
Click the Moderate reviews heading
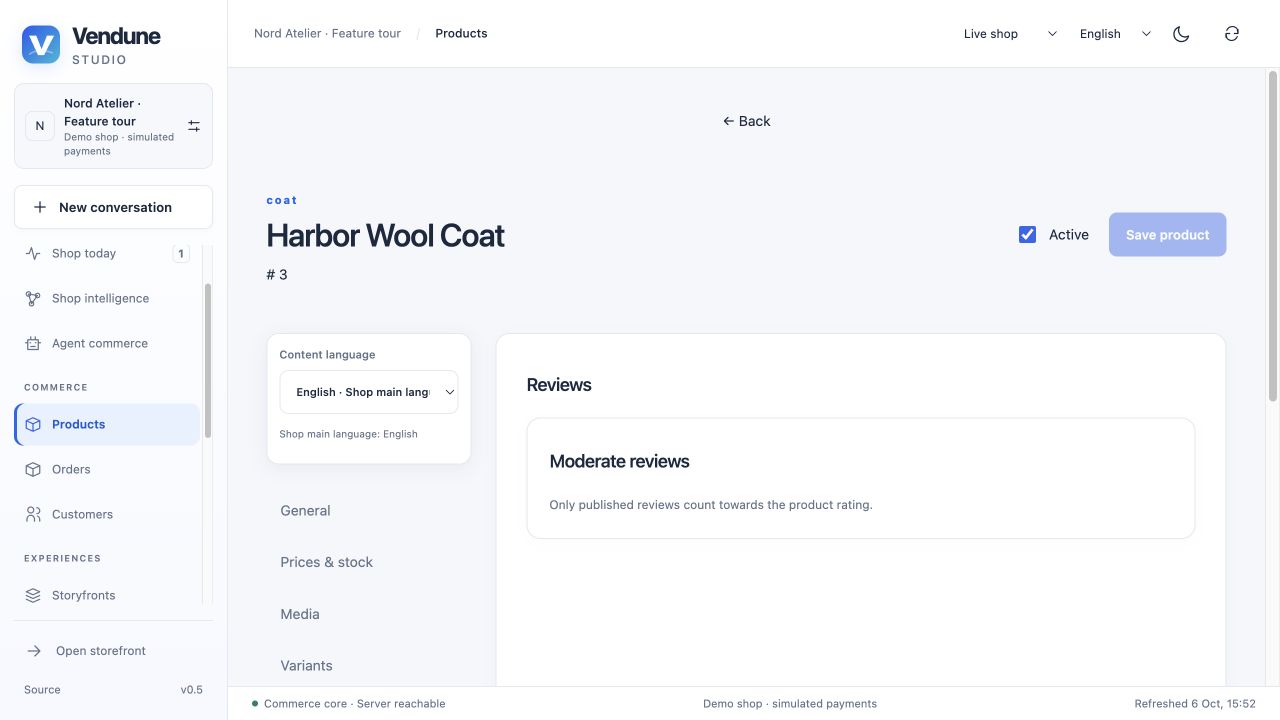tap(619, 461)
